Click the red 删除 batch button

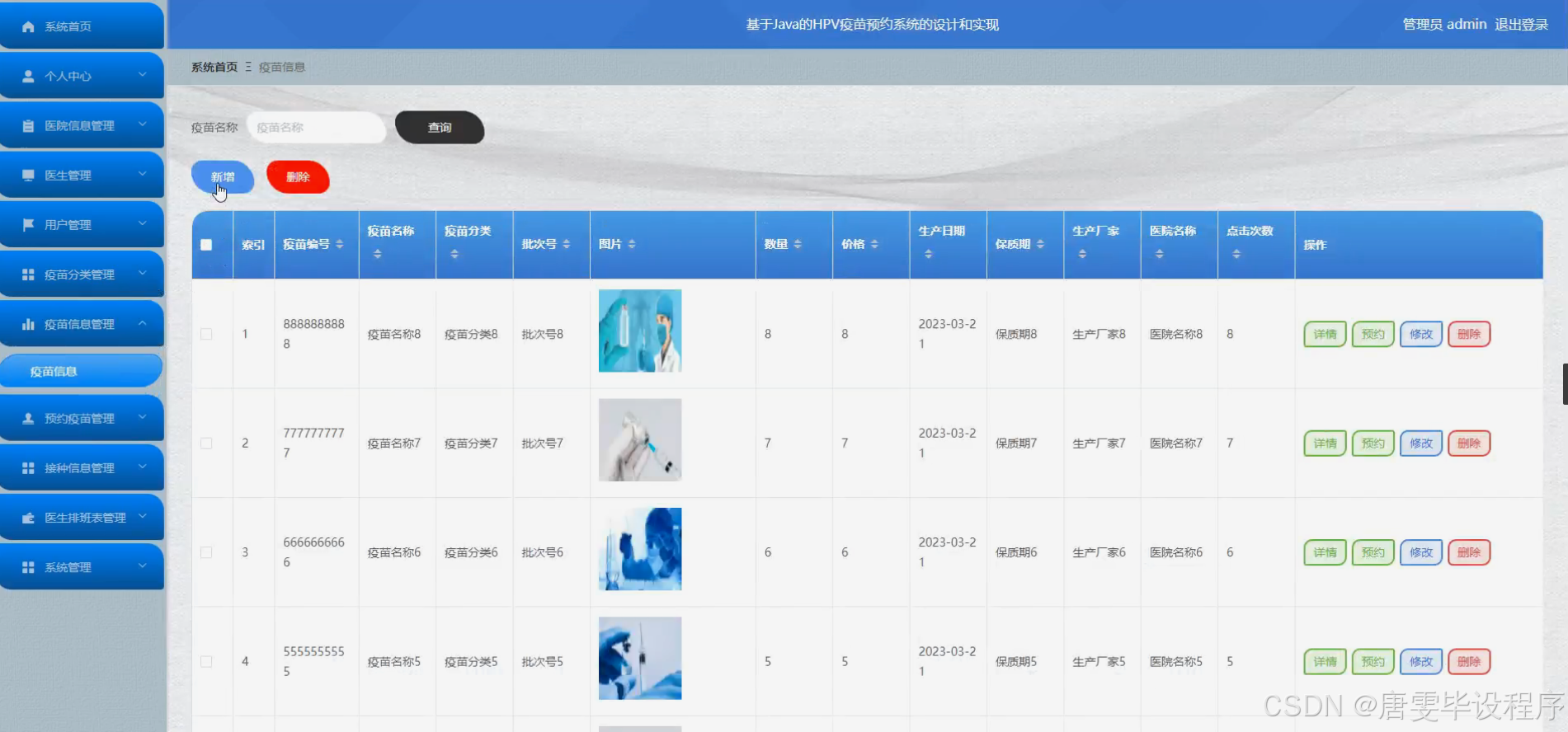pyautogui.click(x=298, y=177)
